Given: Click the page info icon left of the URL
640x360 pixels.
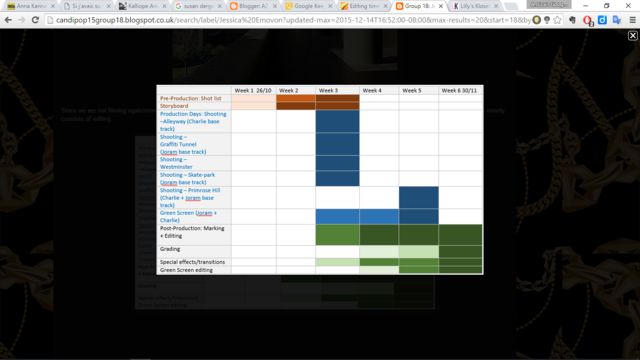Looking at the screenshot, I should click(50, 20).
